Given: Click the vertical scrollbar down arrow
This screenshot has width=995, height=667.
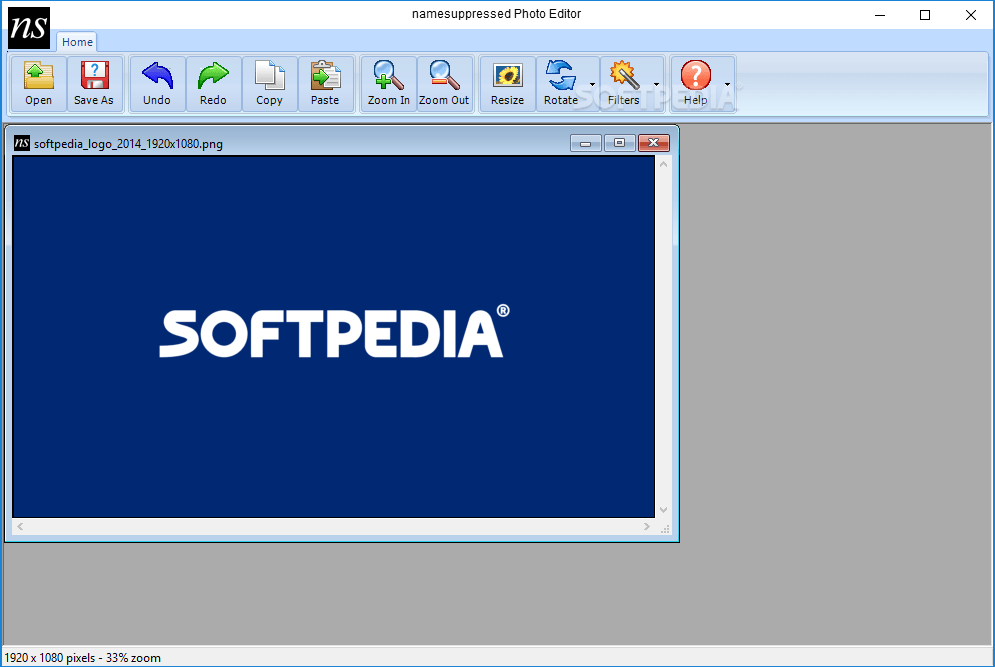Looking at the screenshot, I should coord(664,510).
